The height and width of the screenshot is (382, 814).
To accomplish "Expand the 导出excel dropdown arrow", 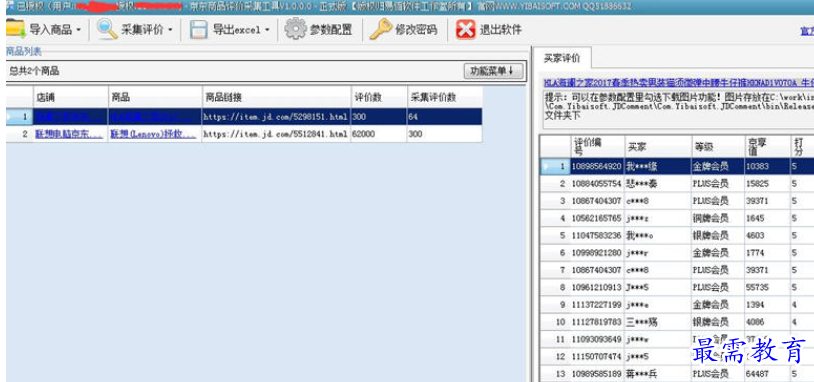I will tap(267, 30).
